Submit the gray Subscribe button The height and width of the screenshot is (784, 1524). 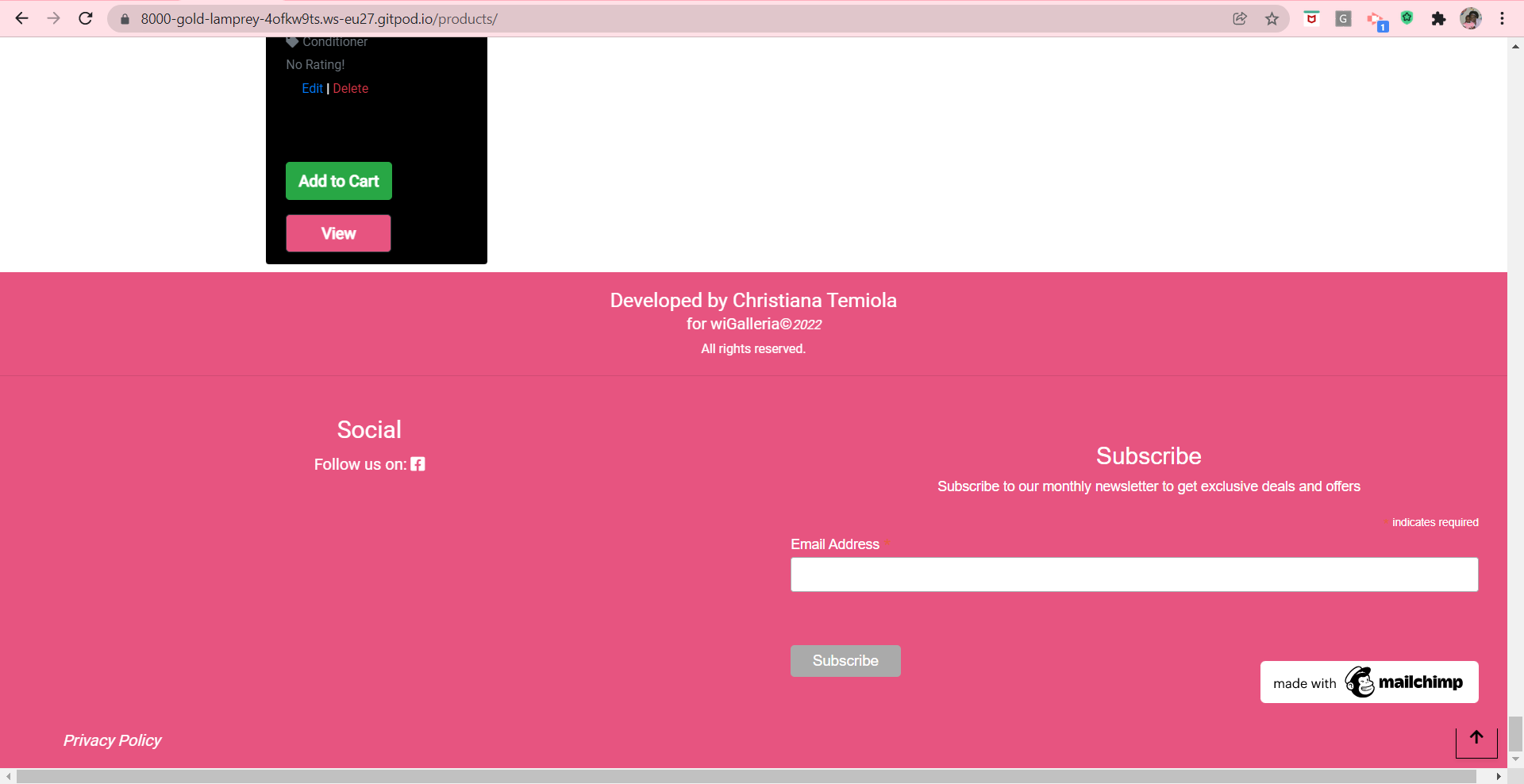845,661
